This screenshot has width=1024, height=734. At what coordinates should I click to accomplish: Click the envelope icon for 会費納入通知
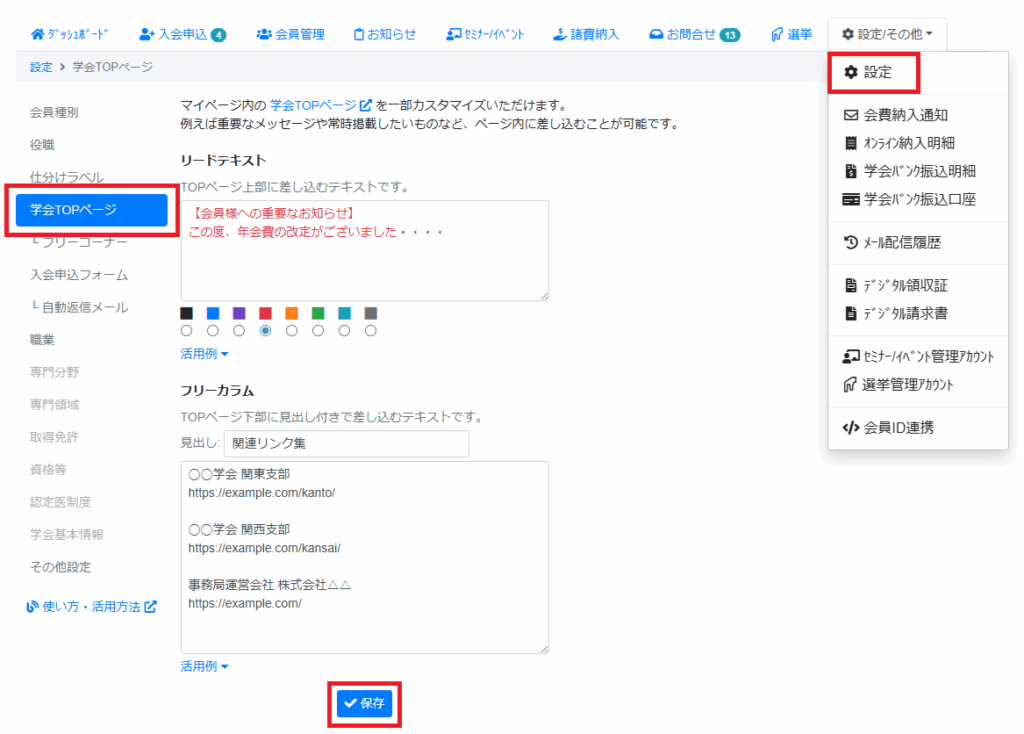click(851, 115)
